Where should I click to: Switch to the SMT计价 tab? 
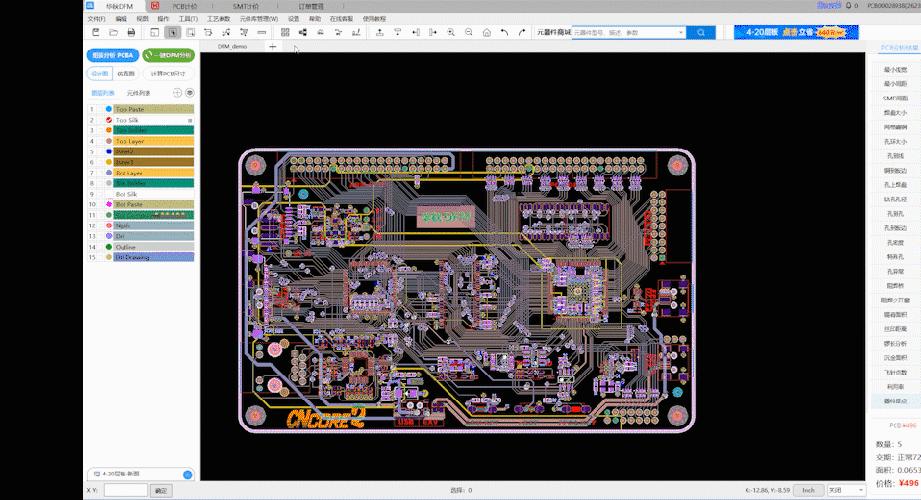click(246, 6)
